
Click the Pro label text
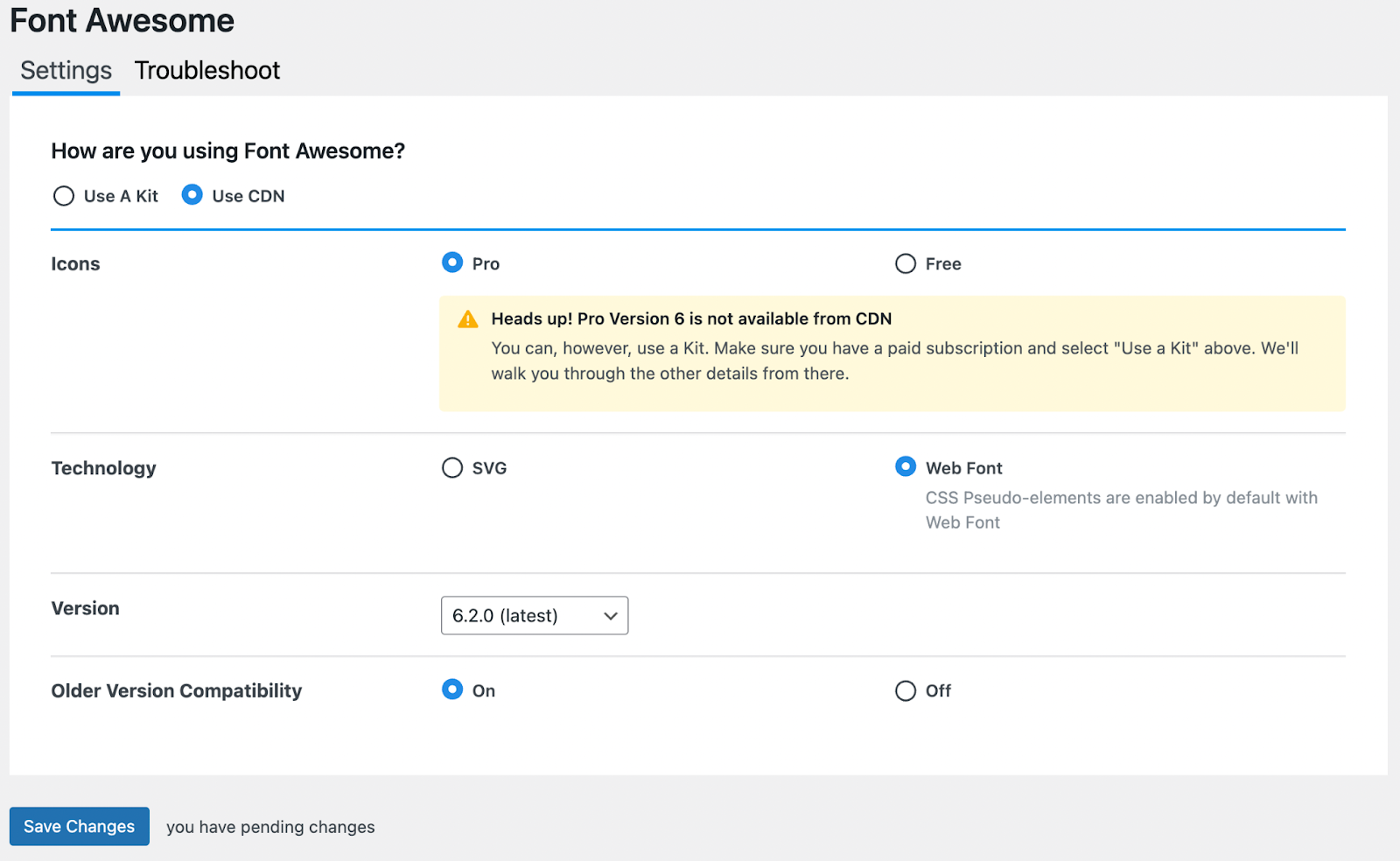486,264
